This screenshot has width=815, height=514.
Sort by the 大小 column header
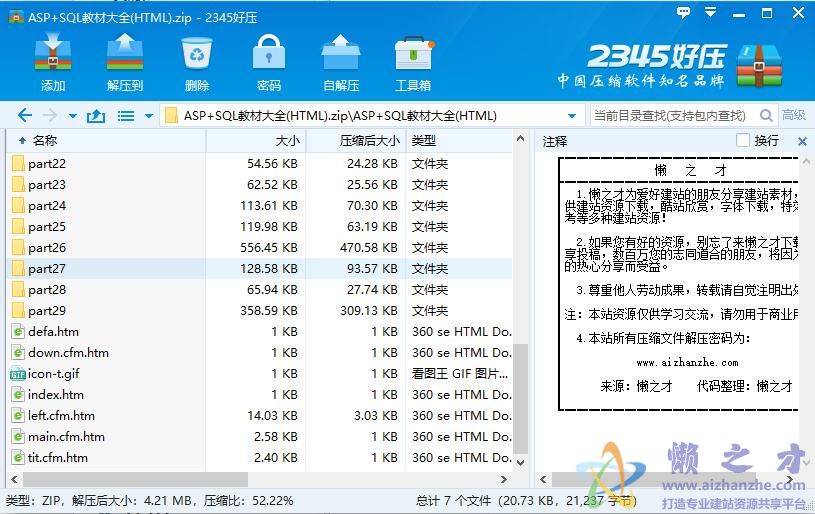(x=256, y=140)
